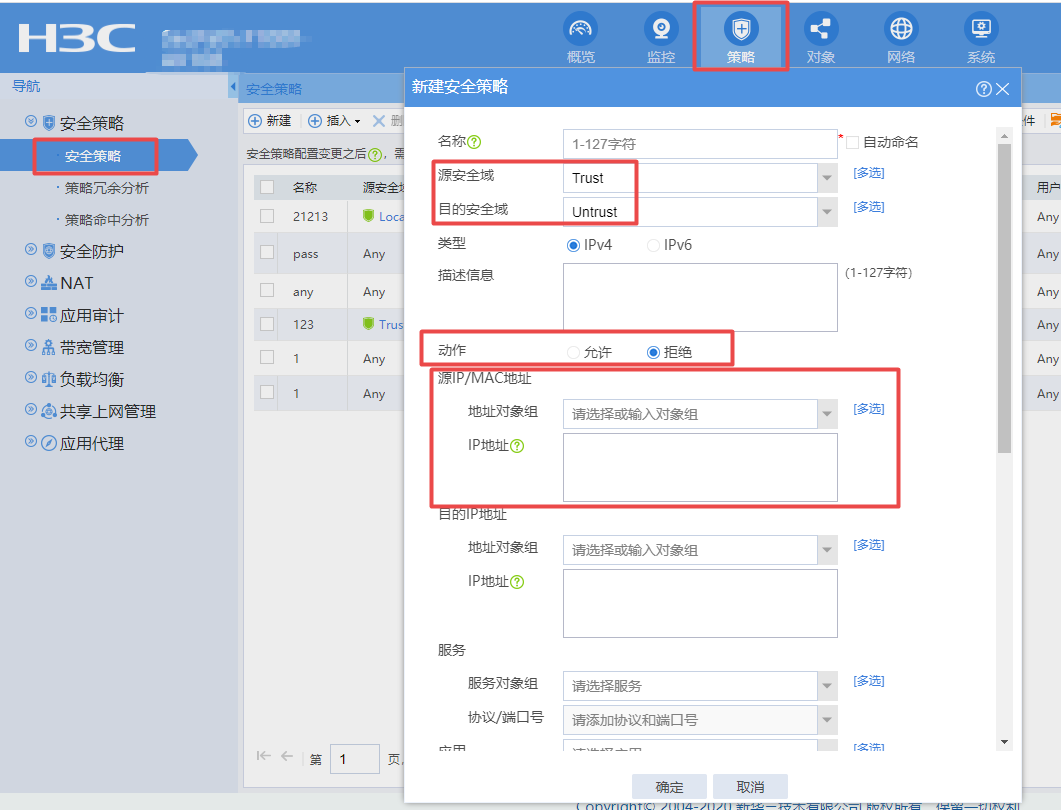Expand the 带宽管理 tree group

click(30, 345)
